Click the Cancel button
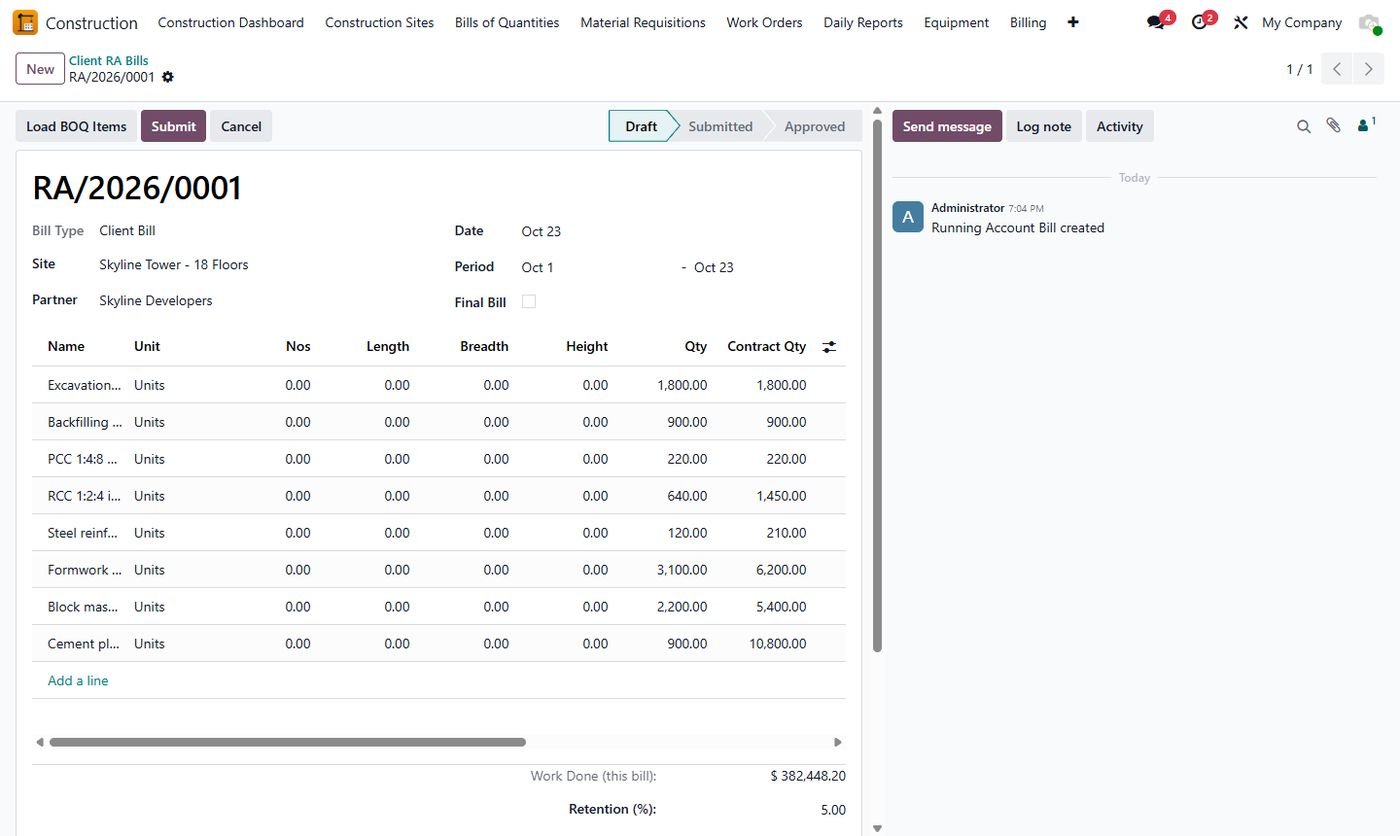The width and height of the screenshot is (1400, 836). click(241, 126)
